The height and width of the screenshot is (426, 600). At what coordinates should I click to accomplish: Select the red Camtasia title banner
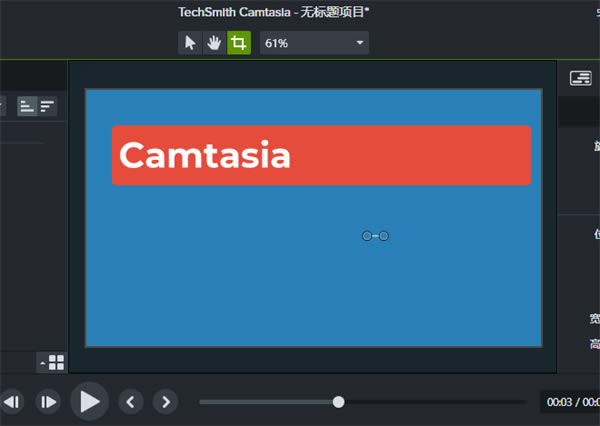tap(321, 155)
